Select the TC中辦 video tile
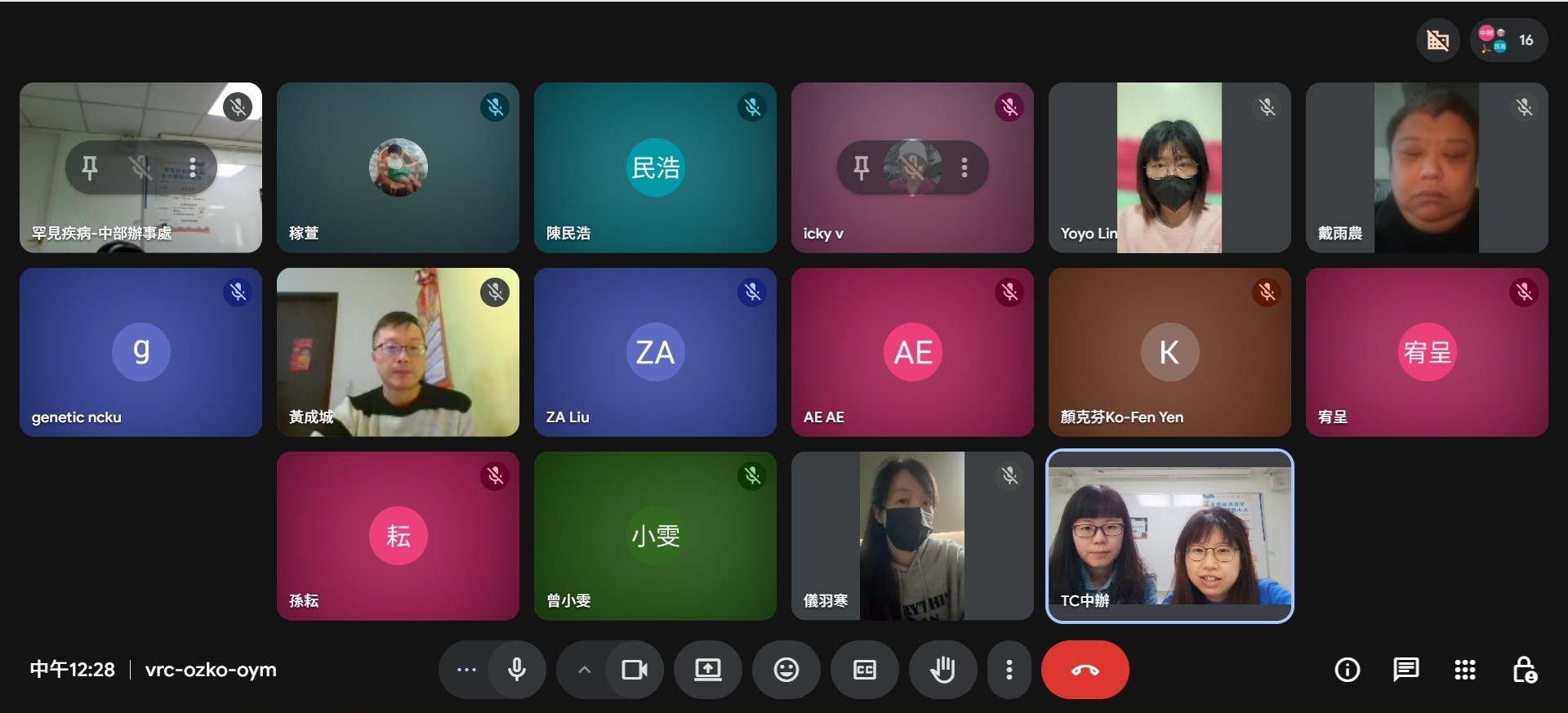Image resolution: width=1568 pixels, height=713 pixels. [1169, 536]
